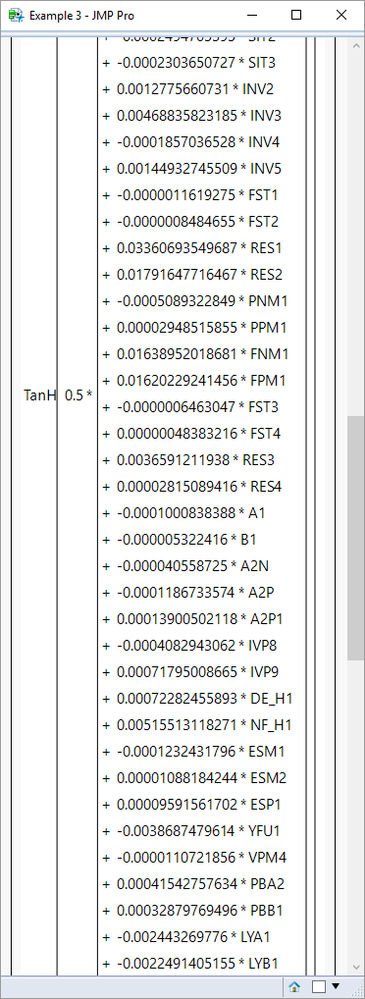Select the 0.0036591211938 * RES3 term

[x=196, y=460]
